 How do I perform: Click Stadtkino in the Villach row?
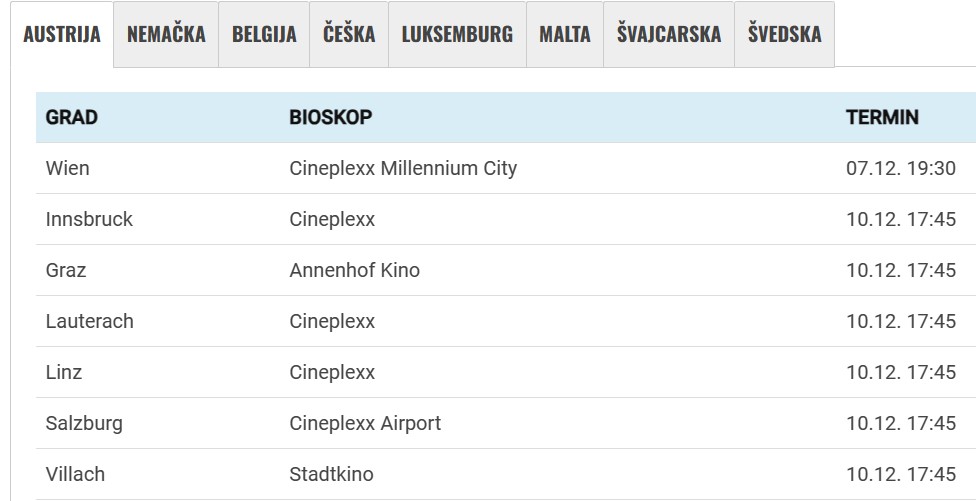(x=331, y=474)
